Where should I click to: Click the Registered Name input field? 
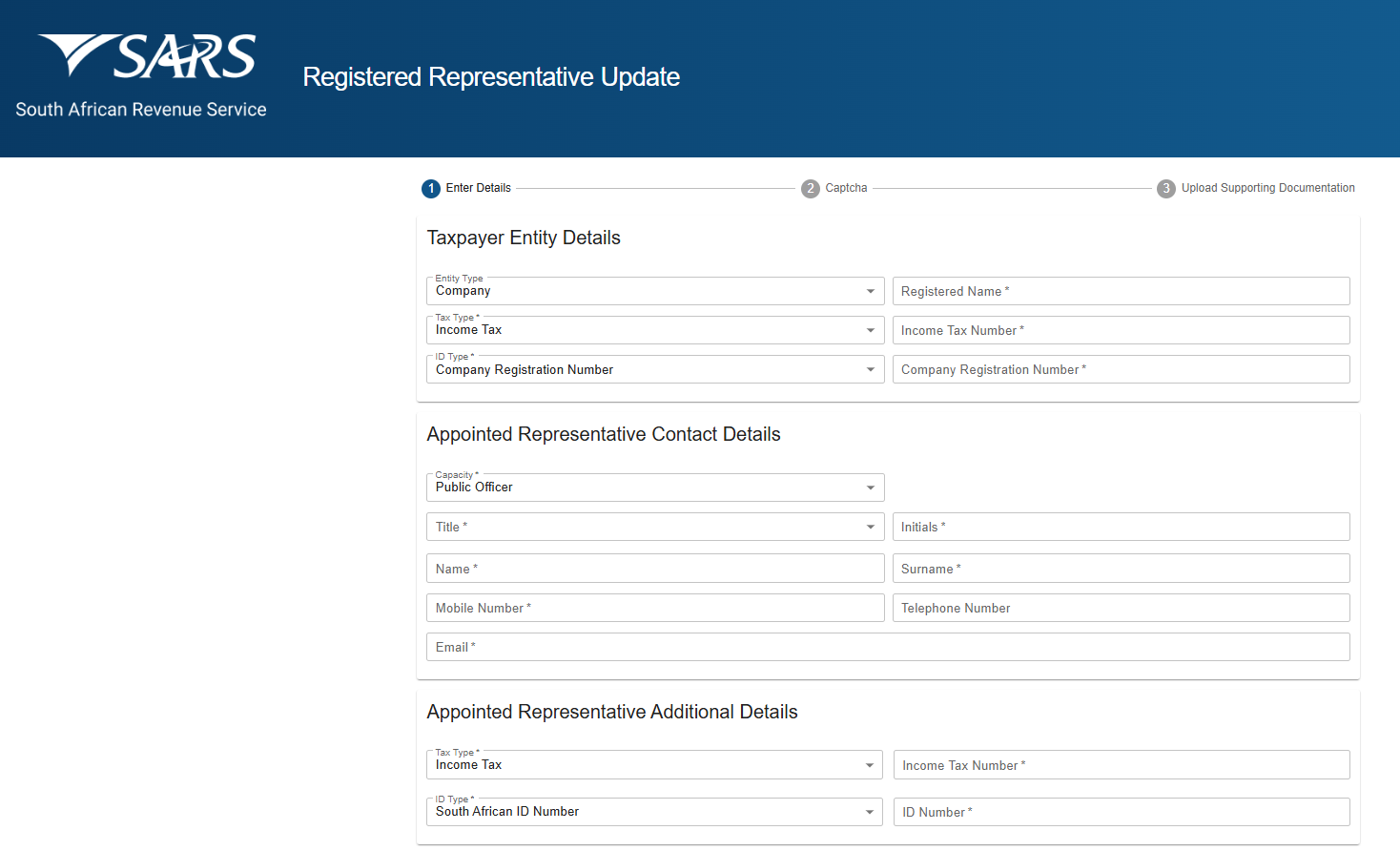pos(1121,292)
